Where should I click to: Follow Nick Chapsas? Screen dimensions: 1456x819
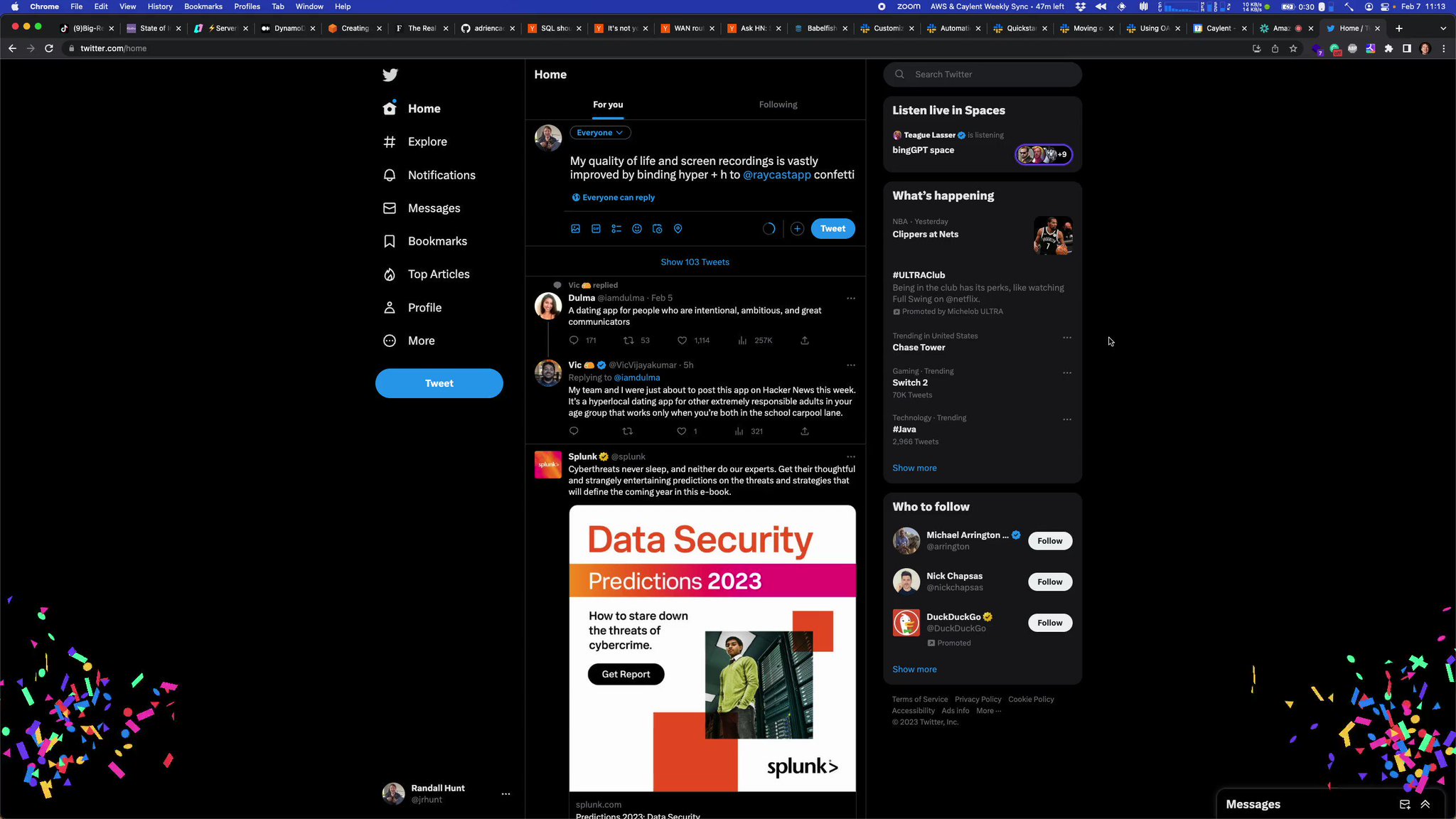click(1050, 582)
